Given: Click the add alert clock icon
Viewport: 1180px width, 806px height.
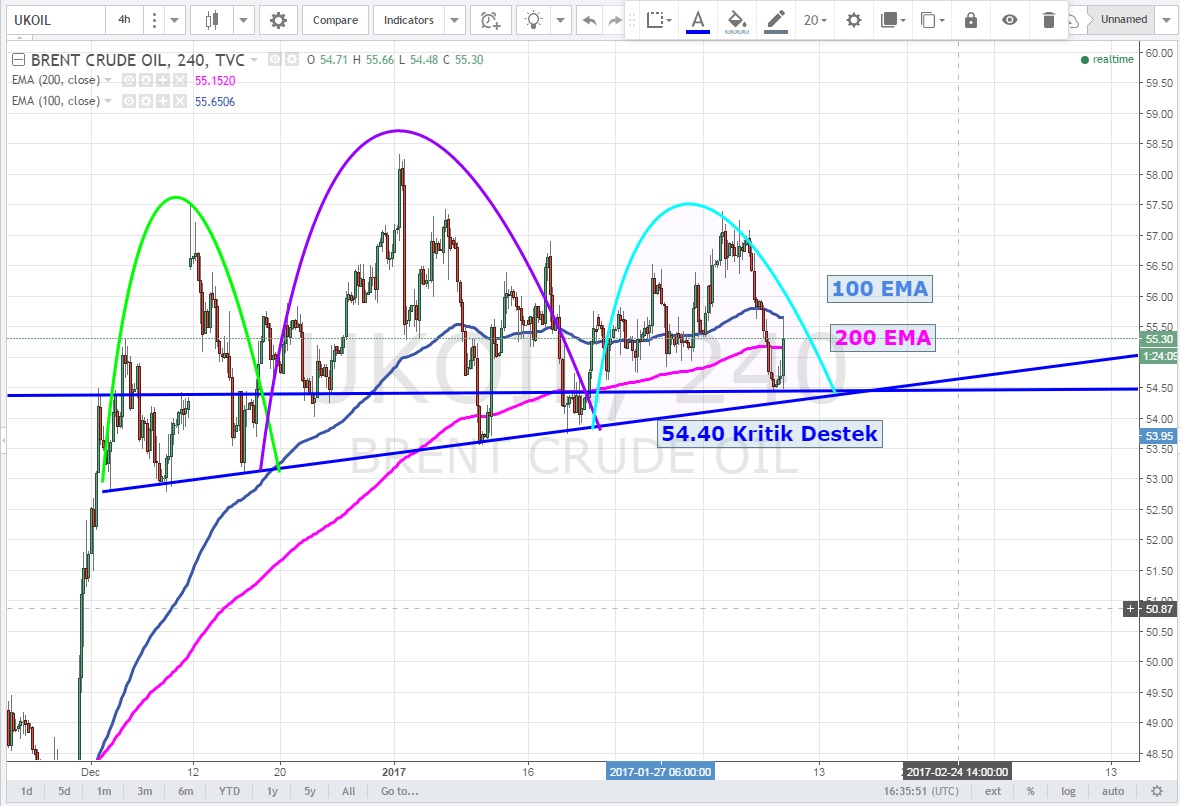Looking at the screenshot, I should pyautogui.click(x=489, y=20).
